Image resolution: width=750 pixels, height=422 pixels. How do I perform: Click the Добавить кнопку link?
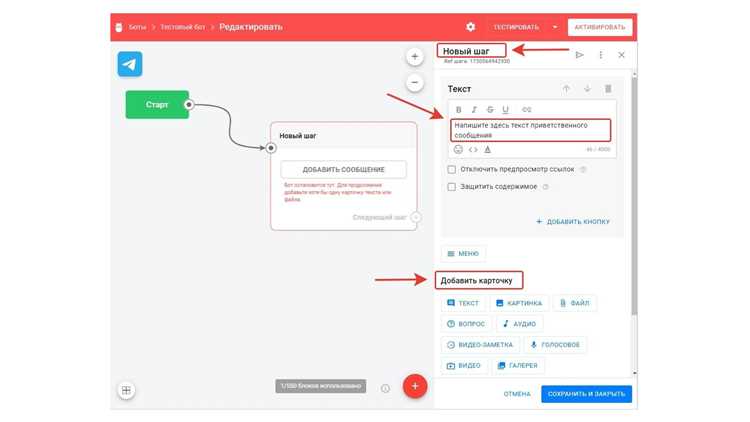point(573,222)
